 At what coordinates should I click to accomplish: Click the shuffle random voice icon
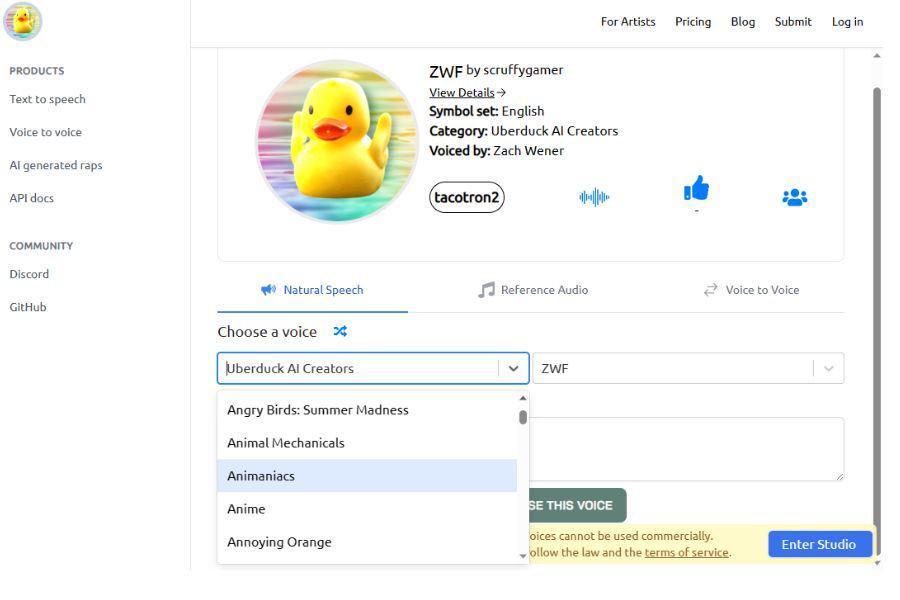pyautogui.click(x=340, y=331)
